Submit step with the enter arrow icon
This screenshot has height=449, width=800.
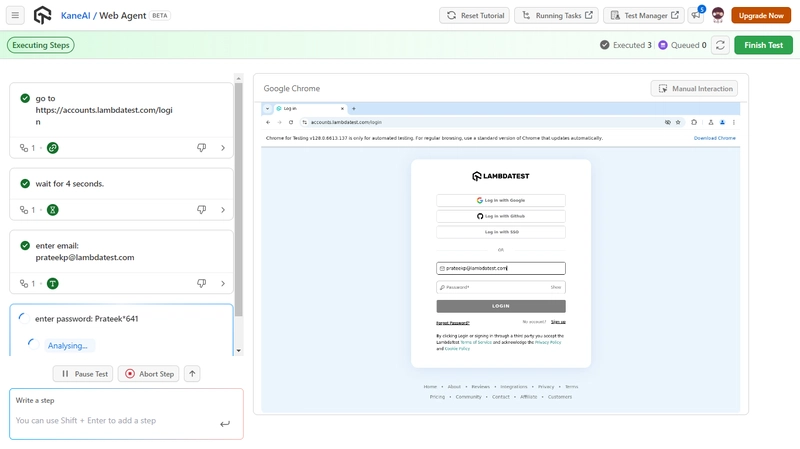coord(225,423)
